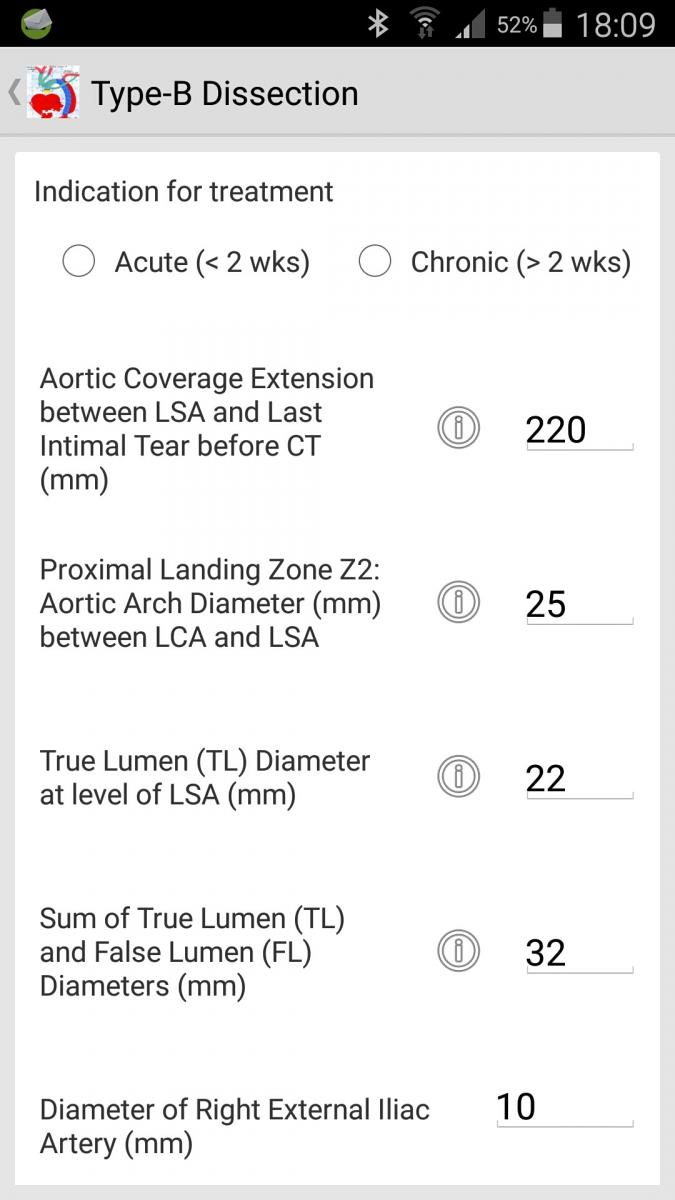Tap the Bluetooth status bar icon
675x1200 pixels.
[x=378, y=24]
